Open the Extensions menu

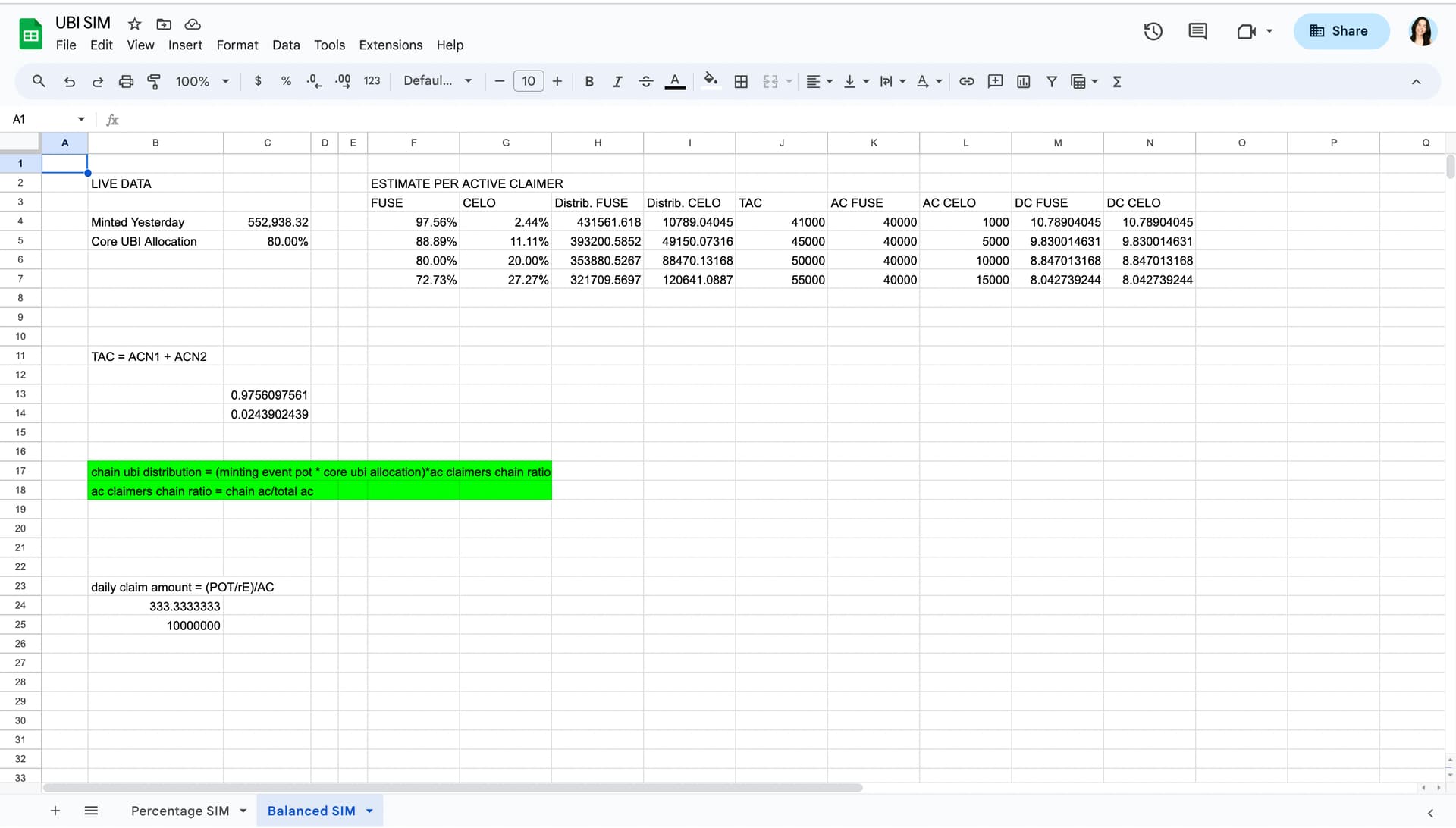point(391,45)
